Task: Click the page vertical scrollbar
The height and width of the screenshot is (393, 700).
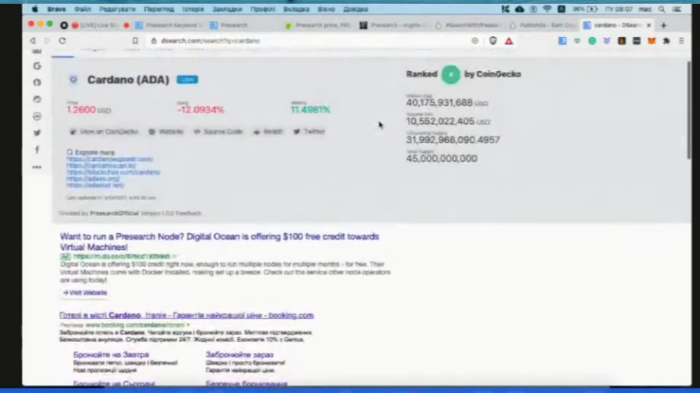Action: tap(689, 109)
